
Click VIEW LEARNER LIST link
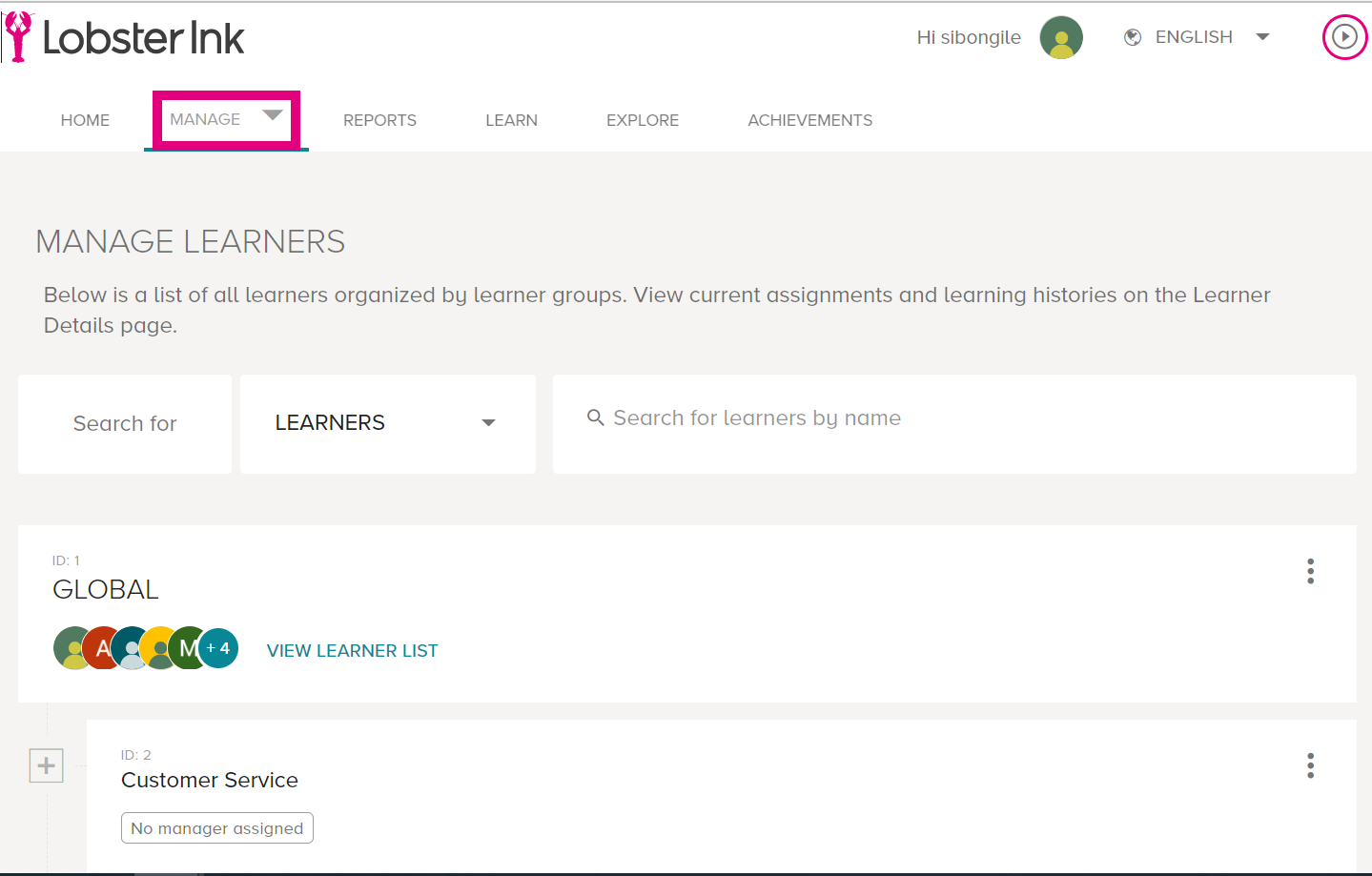(x=352, y=651)
